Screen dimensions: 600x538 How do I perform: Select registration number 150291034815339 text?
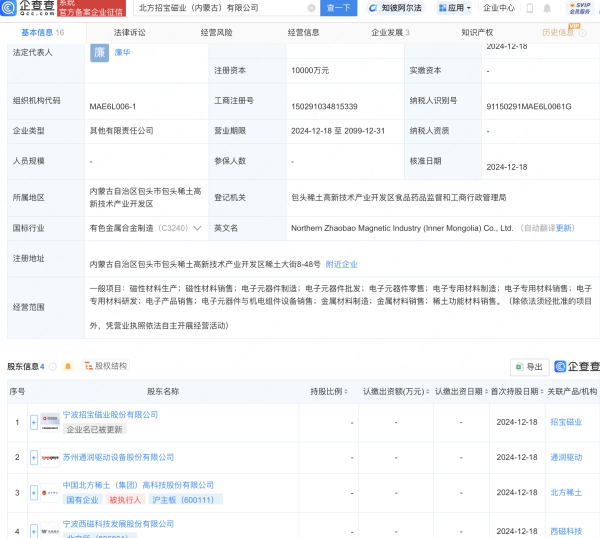coord(324,107)
